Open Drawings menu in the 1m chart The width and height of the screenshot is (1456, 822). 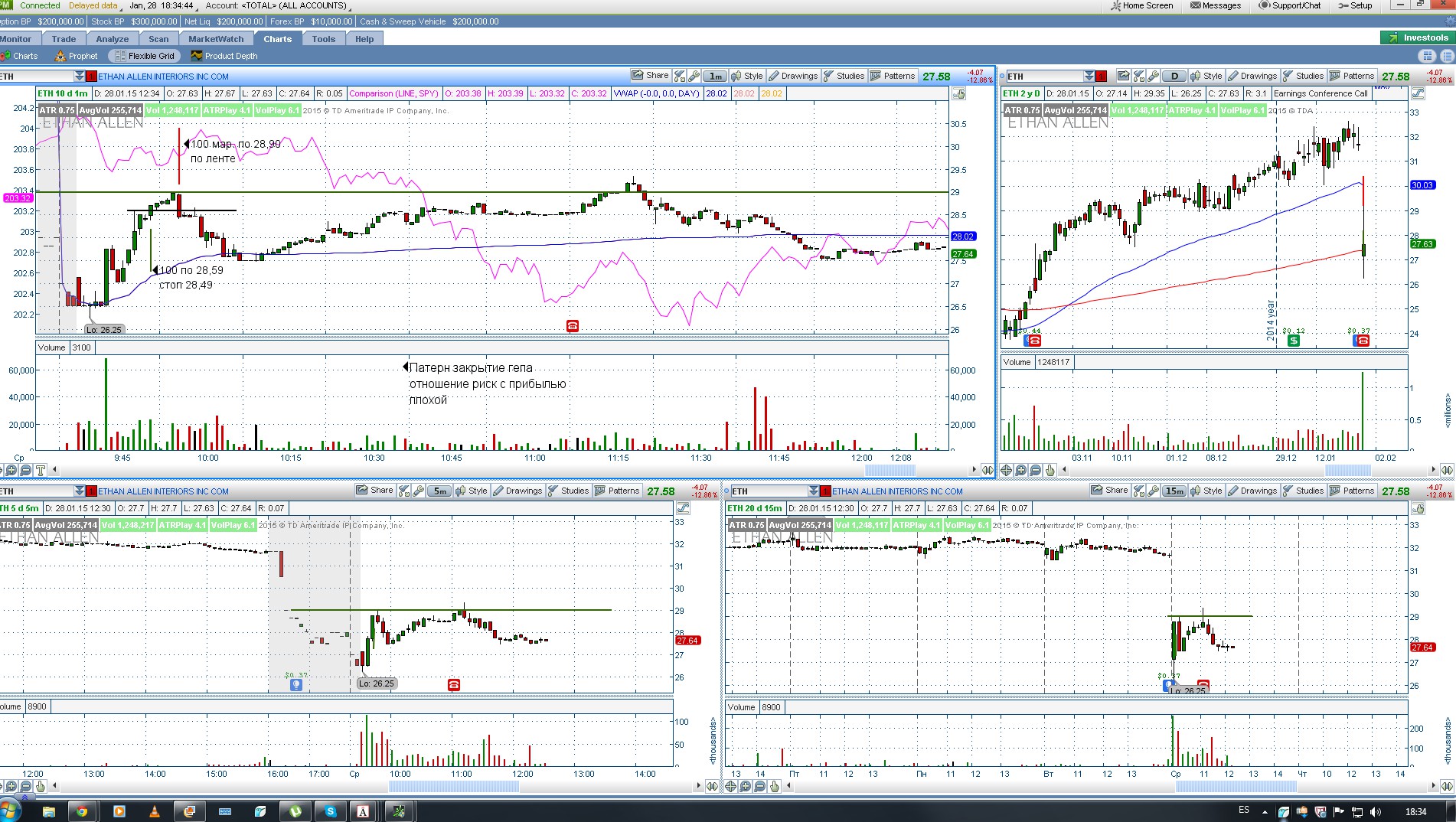point(793,76)
